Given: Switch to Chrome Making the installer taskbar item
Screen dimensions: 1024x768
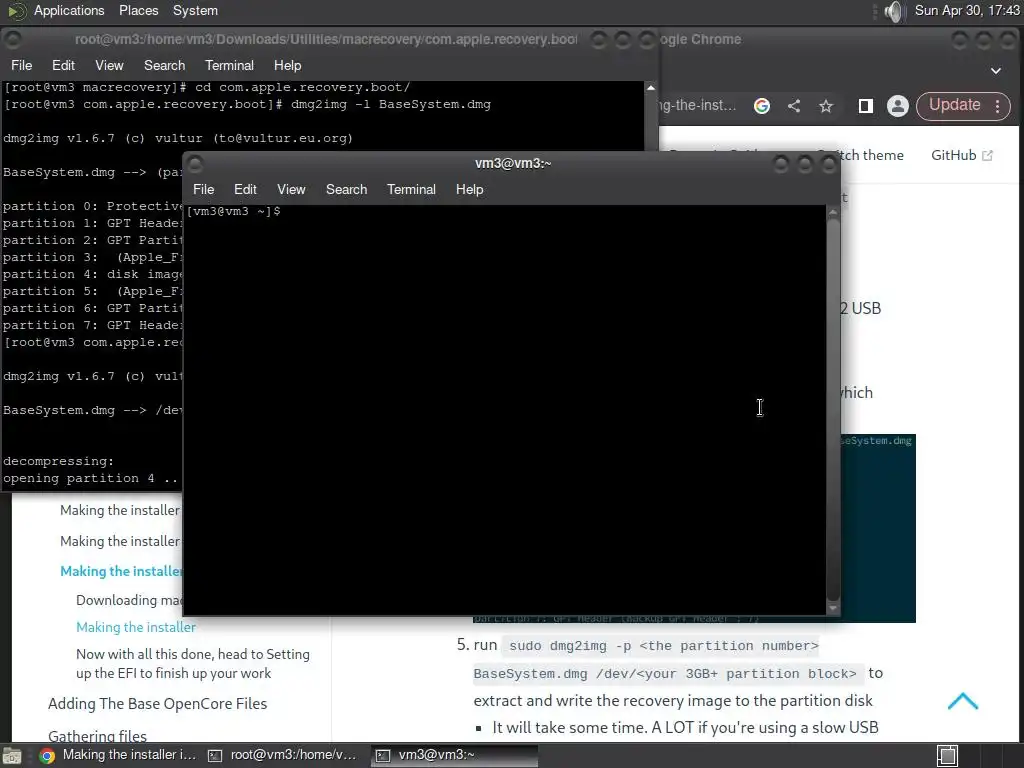Looking at the screenshot, I should click(x=118, y=756).
